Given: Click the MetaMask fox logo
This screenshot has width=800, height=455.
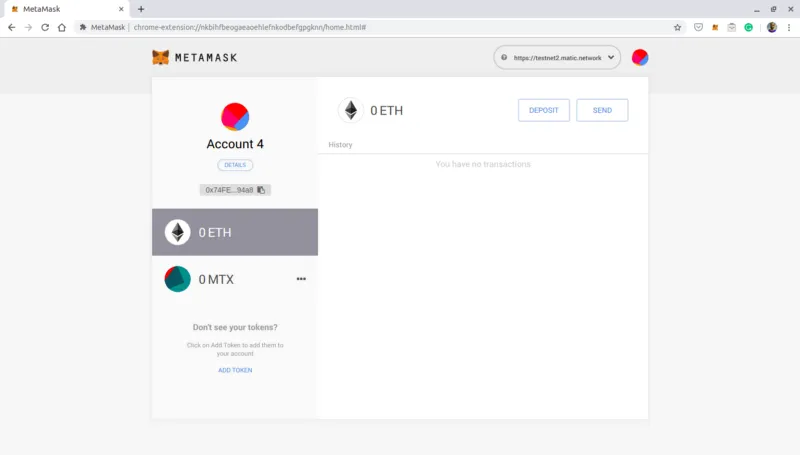Looking at the screenshot, I should (x=160, y=57).
